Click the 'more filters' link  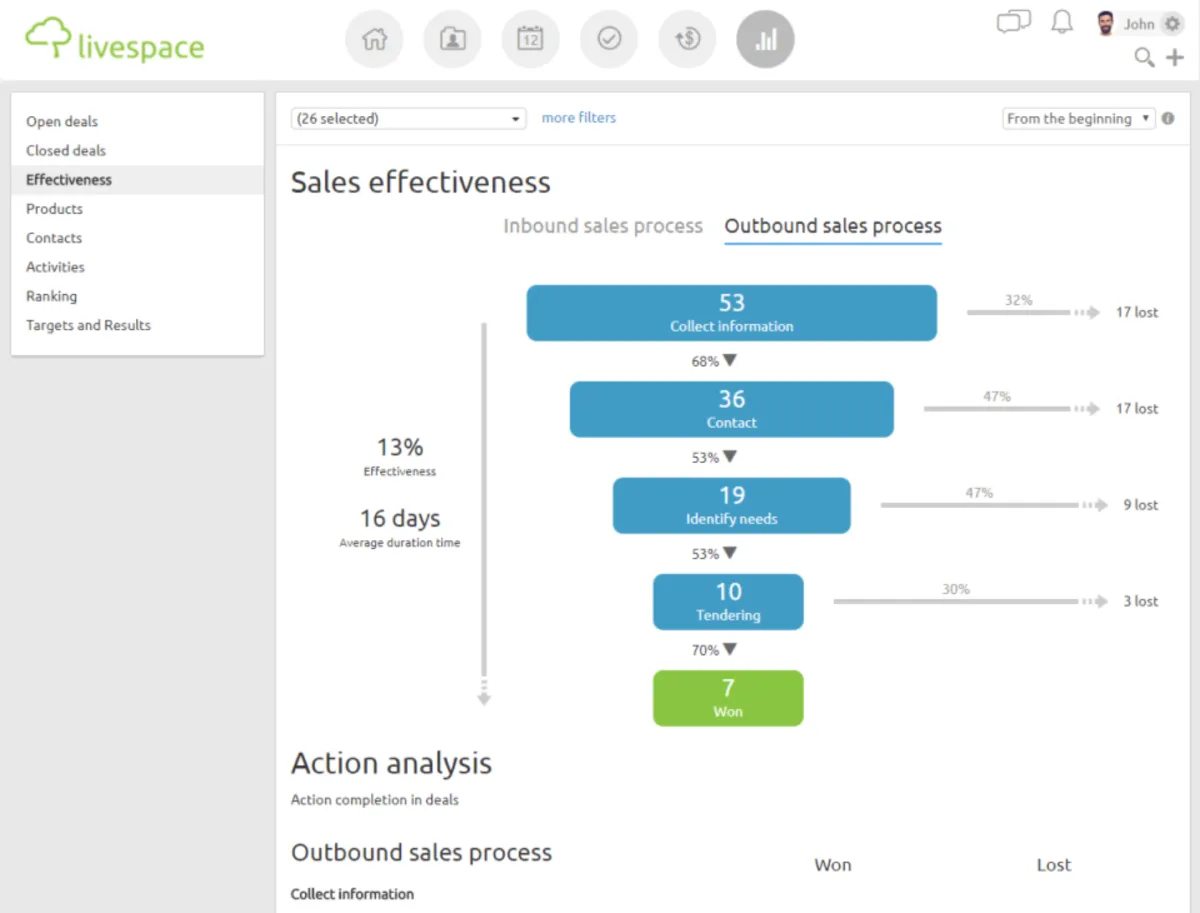pyautogui.click(x=579, y=118)
